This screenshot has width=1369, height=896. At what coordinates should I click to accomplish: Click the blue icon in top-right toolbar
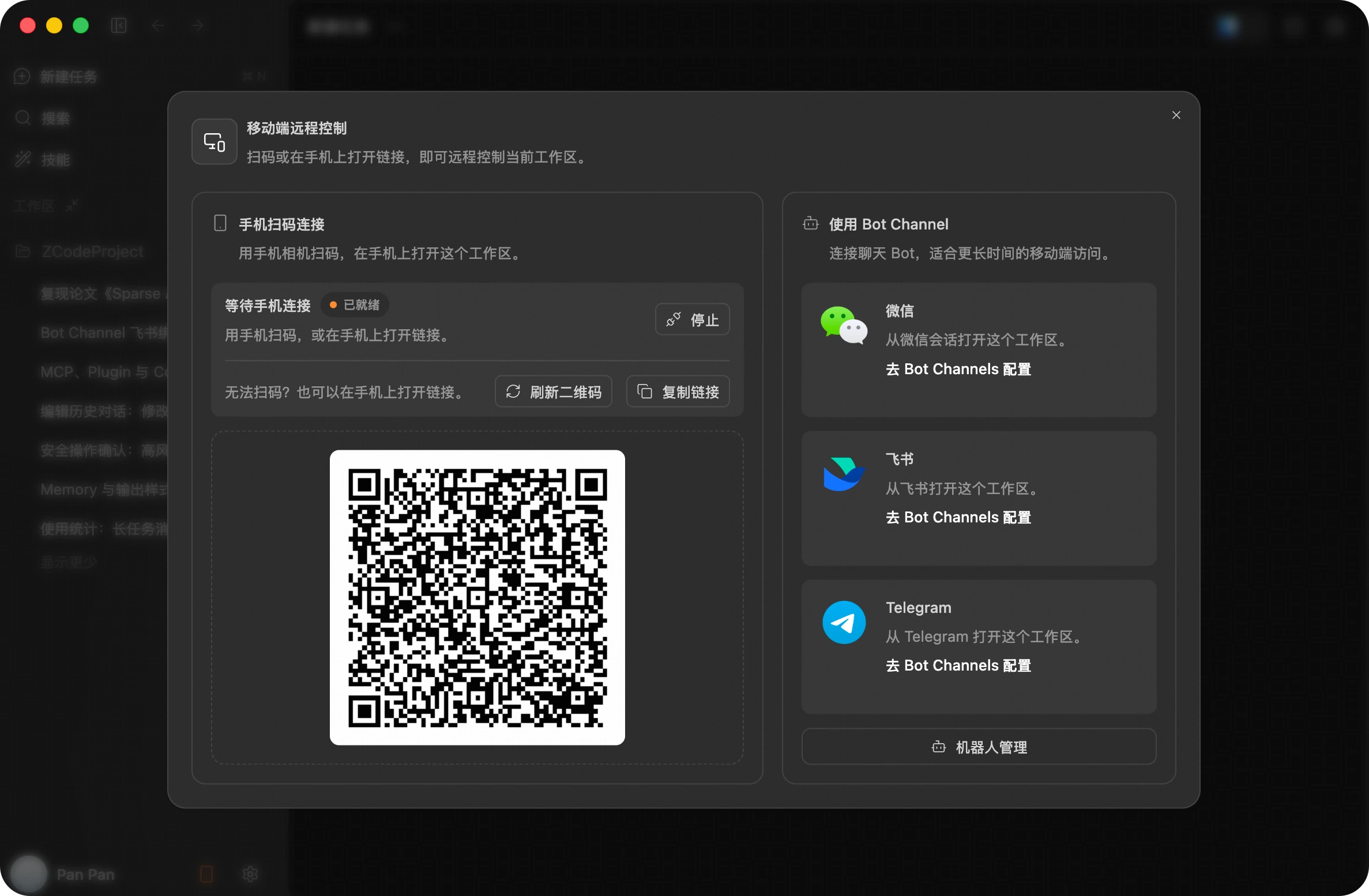(1228, 25)
